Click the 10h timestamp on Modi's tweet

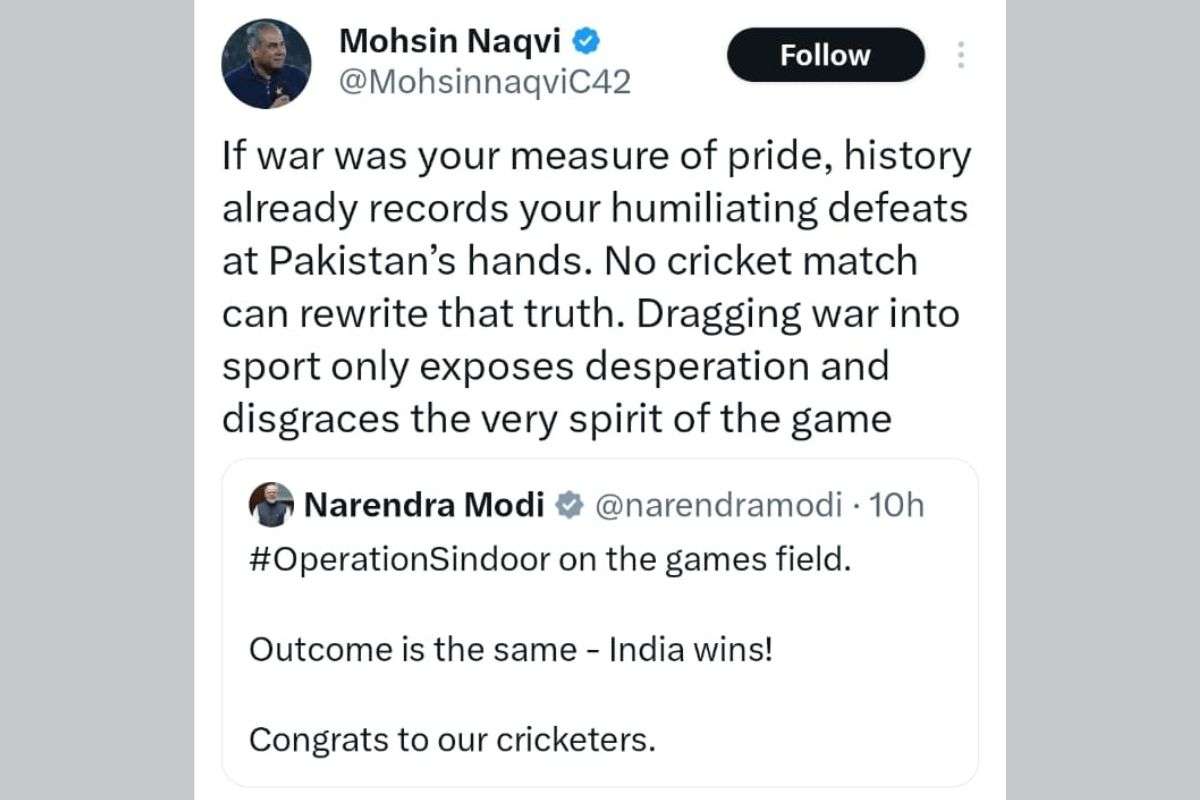tap(899, 505)
